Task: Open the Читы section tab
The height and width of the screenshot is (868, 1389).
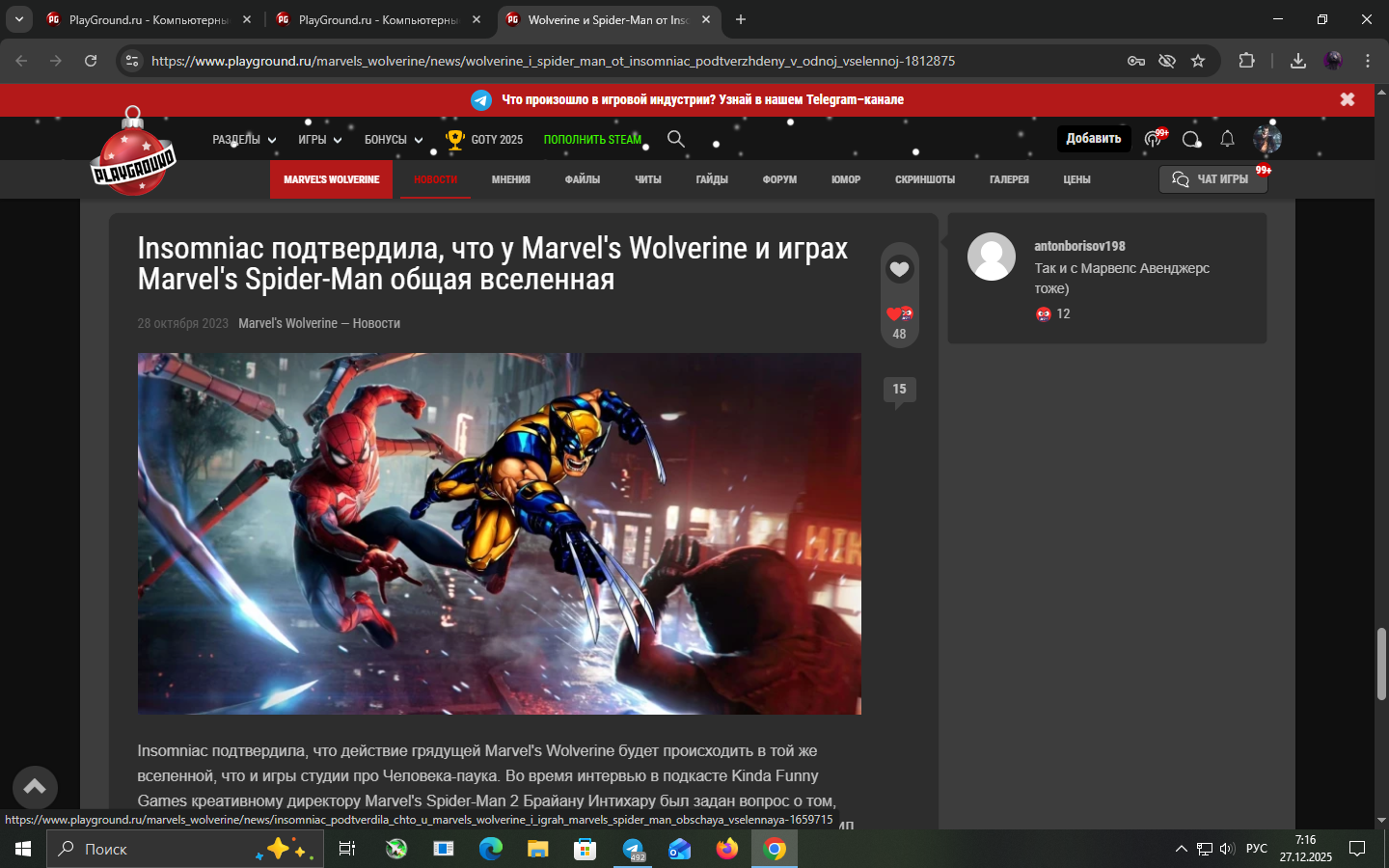Action: pos(648,179)
